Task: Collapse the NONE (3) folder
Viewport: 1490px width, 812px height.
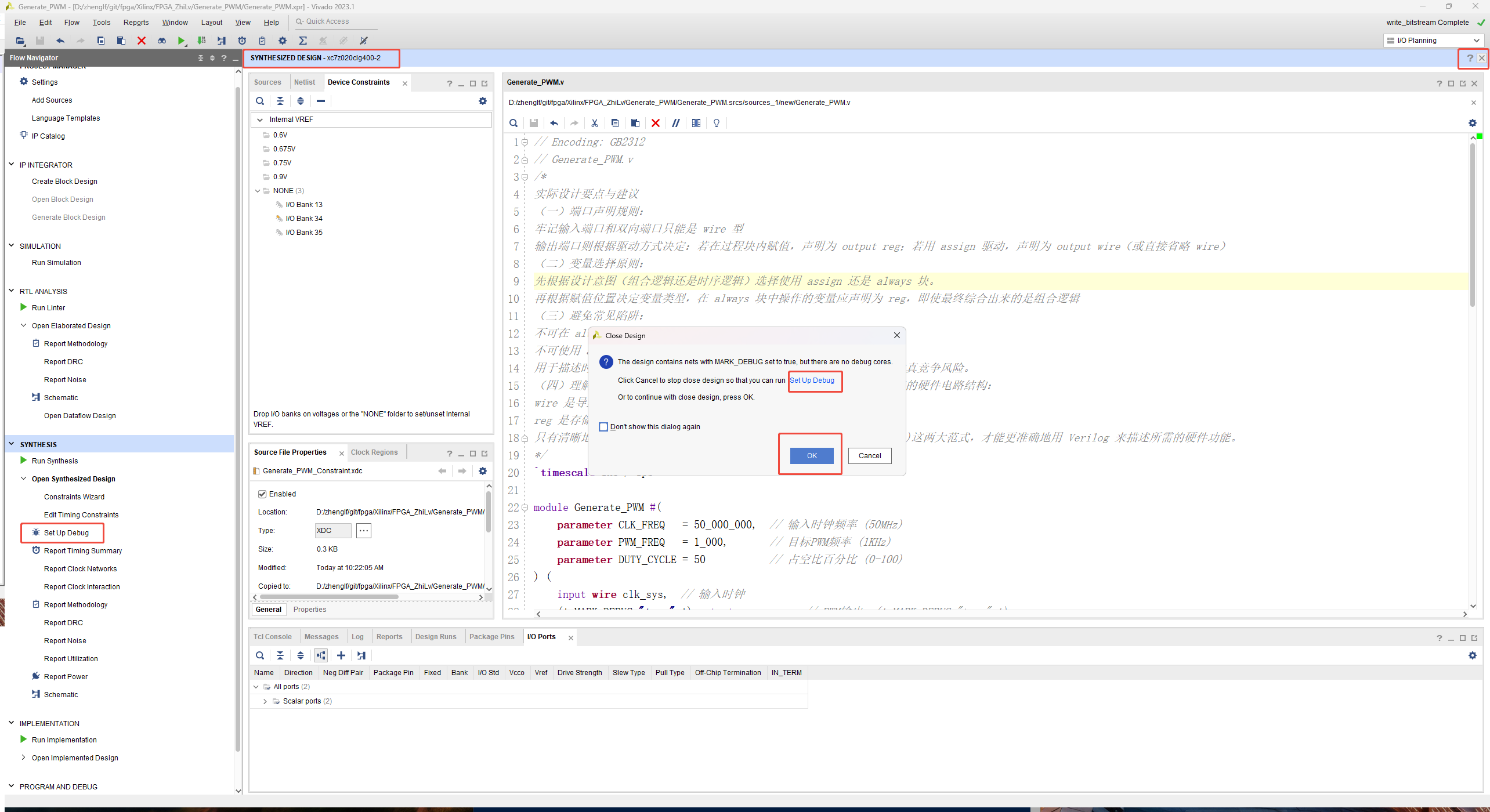Action: click(258, 191)
